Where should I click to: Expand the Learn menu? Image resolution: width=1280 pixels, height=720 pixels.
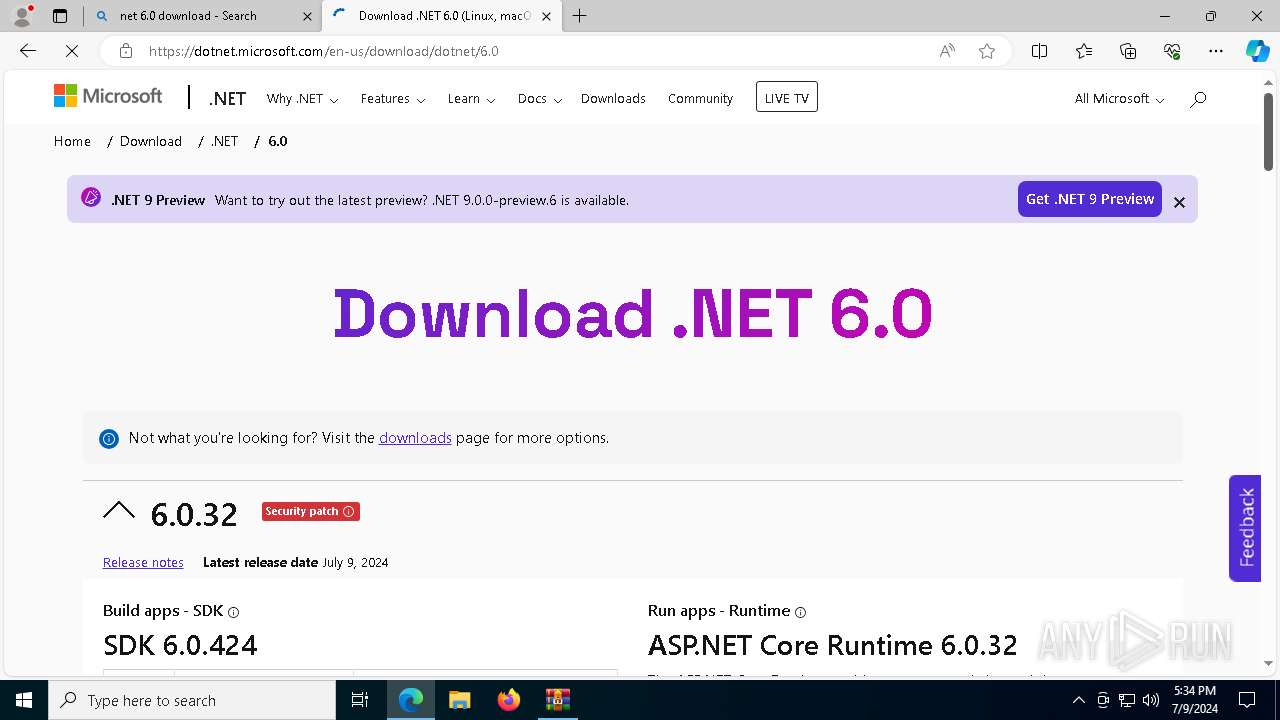pyautogui.click(x=471, y=99)
